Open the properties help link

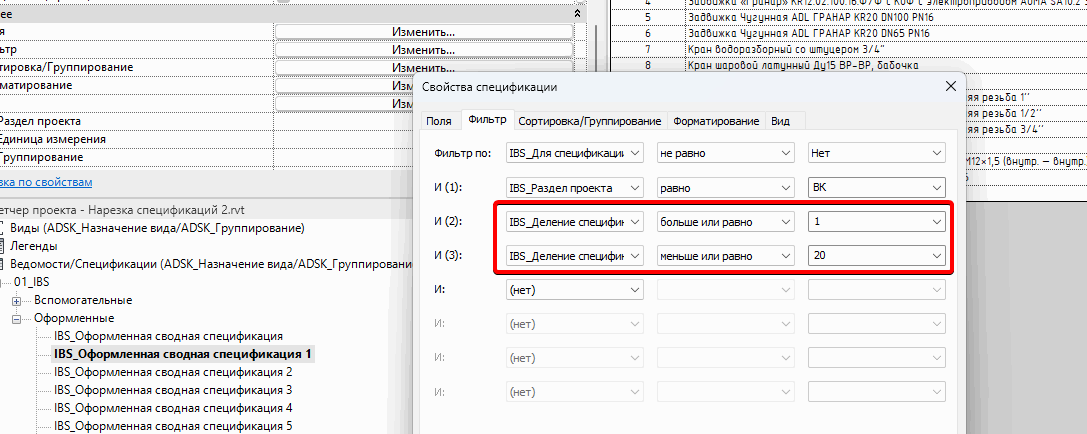click(46, 182)
